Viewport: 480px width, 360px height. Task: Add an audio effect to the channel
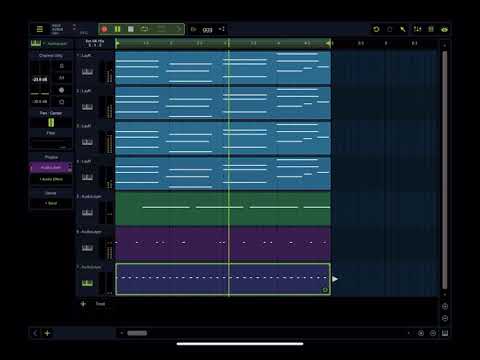(x=51, y=179)
